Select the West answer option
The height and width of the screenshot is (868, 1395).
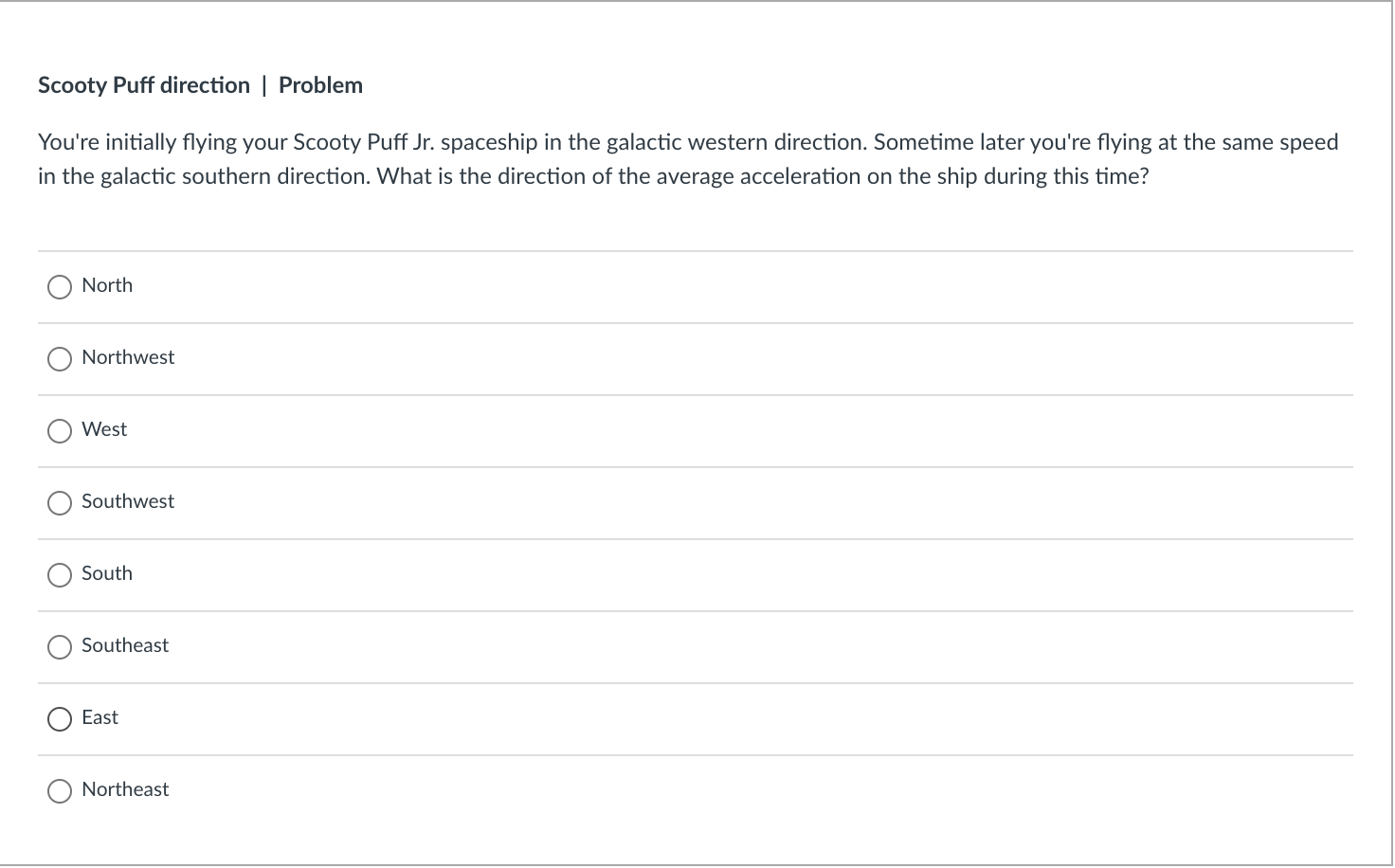pos(60,430)
